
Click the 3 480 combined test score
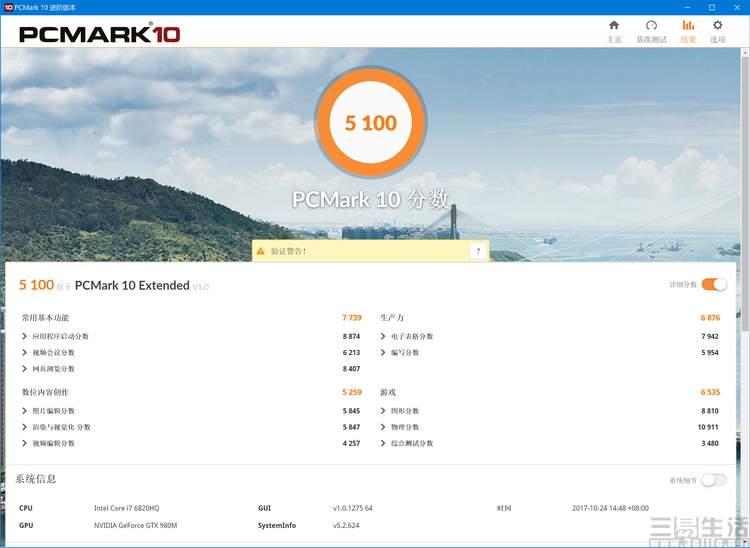tap(710, 443)
